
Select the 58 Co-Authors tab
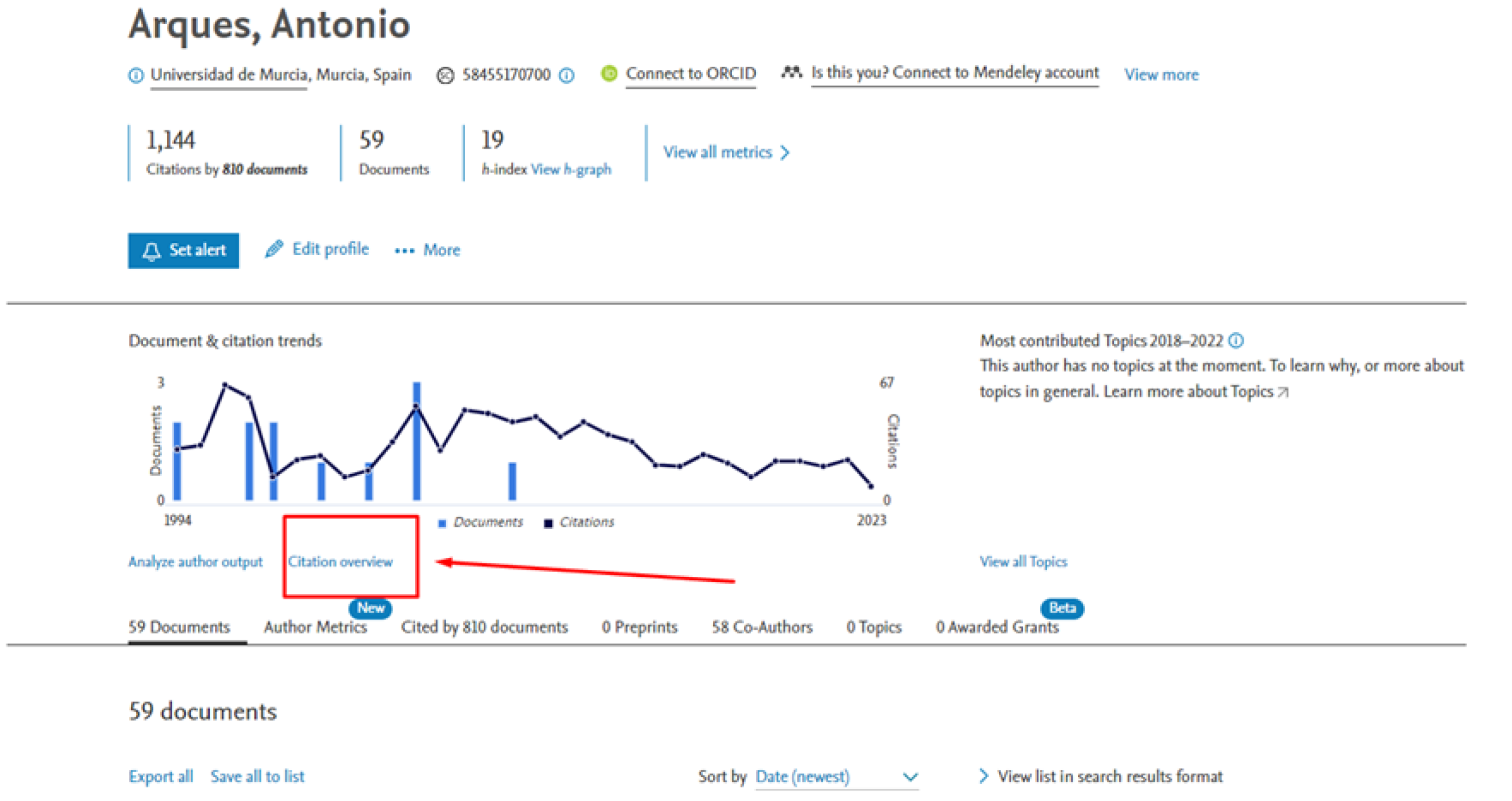tap(762, 627)
